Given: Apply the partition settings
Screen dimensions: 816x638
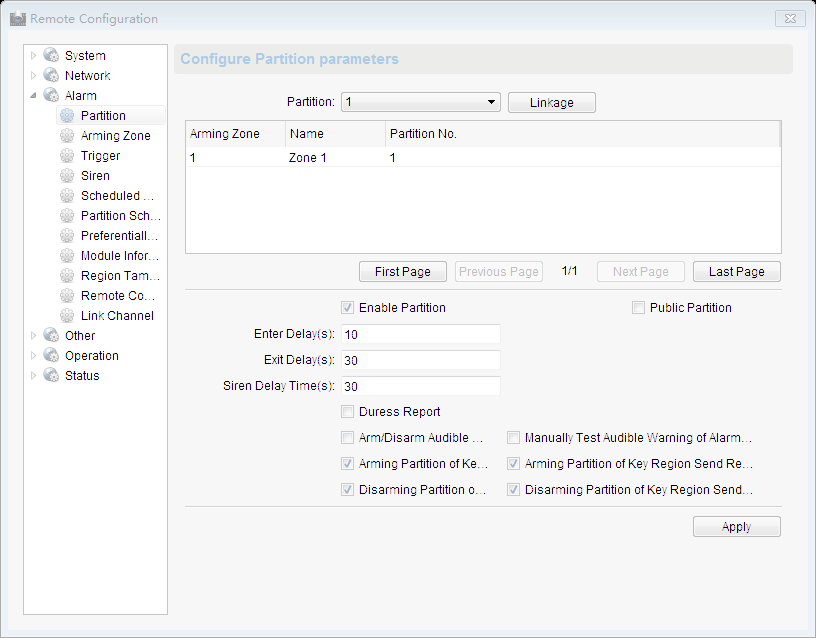Looking at the screenshot, I should coord(737,527).
